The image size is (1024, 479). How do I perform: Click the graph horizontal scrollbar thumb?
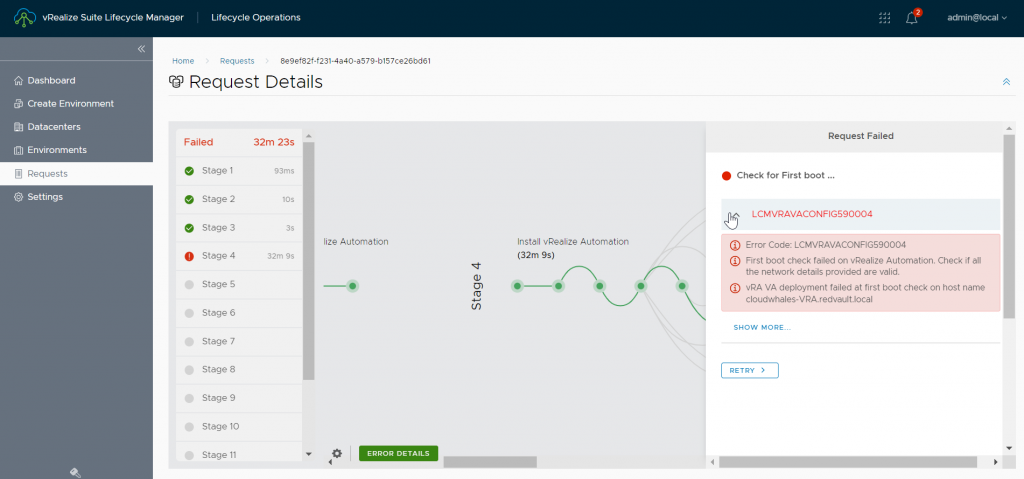pyautogui.click(x=490, y=461)
